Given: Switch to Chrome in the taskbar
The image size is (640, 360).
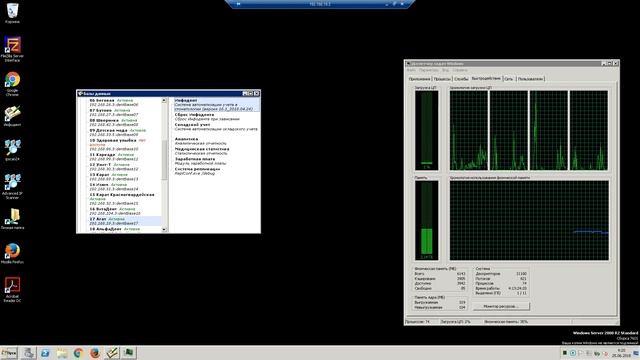Looking at the screenshot, I should [x=78, y=353].
